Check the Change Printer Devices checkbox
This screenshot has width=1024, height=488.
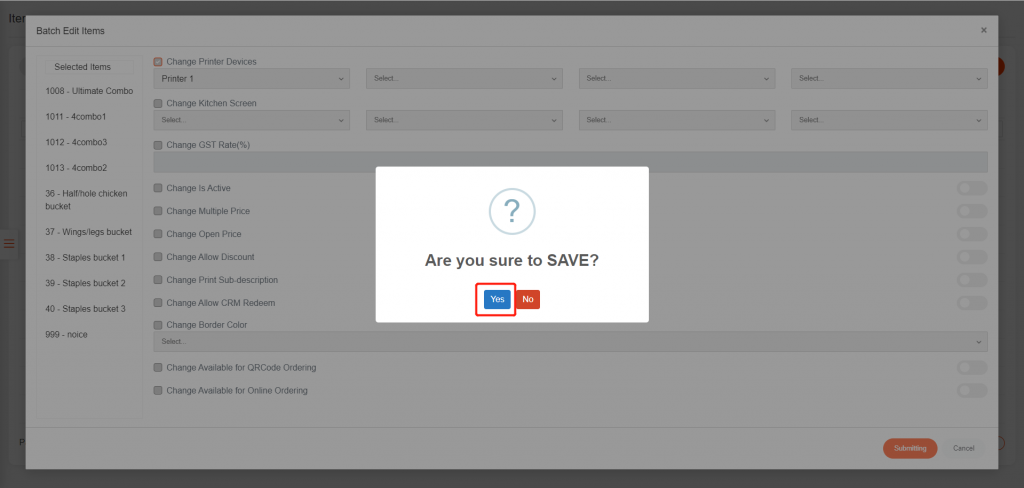click(158, 62)
